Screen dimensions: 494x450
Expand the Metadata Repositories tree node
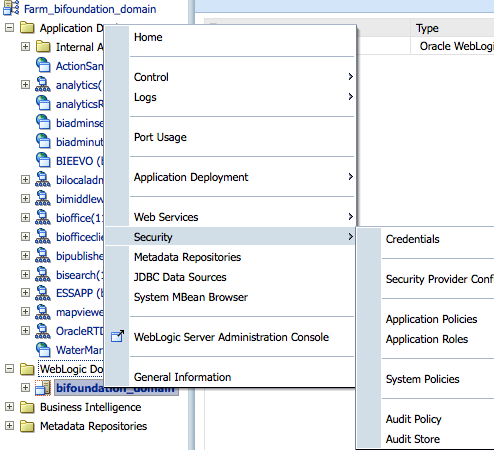point(10,426)
